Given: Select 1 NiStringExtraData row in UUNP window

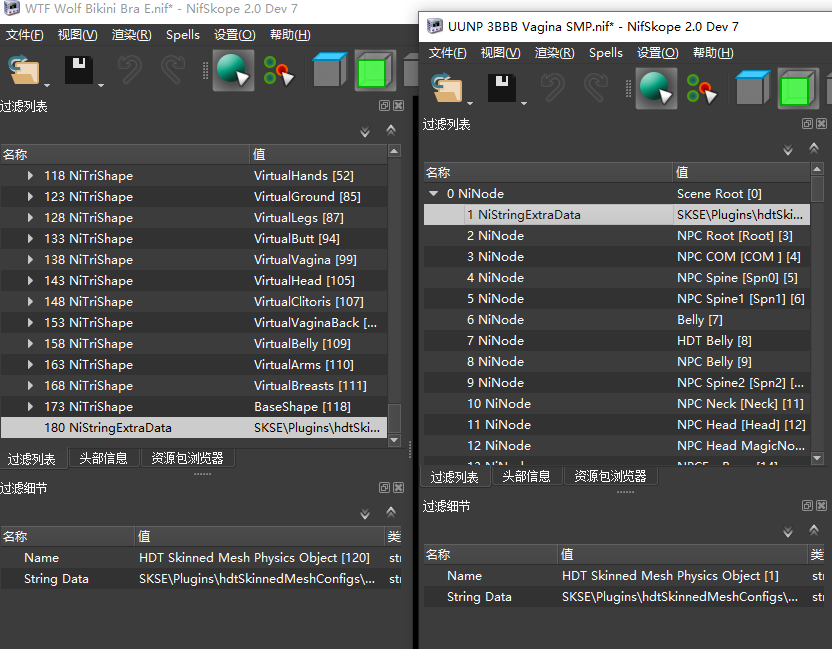Looking at the screenshot, I should (x=617, y=215).
